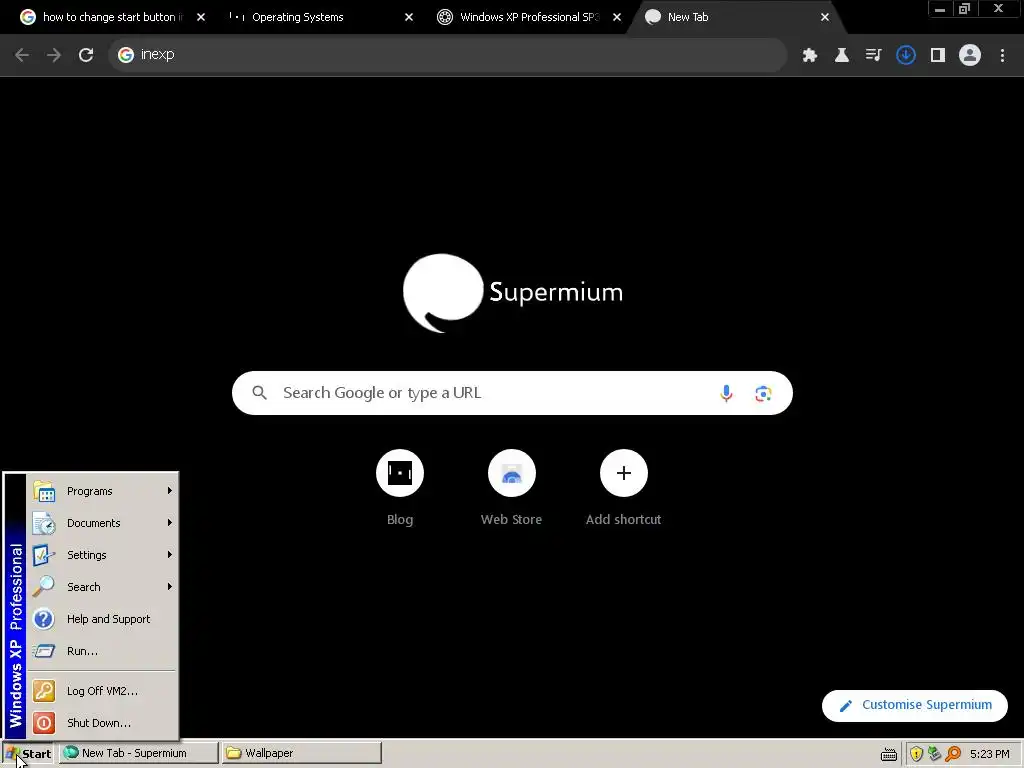Click the 5:23 PM taskbar clock

point(989,754)
